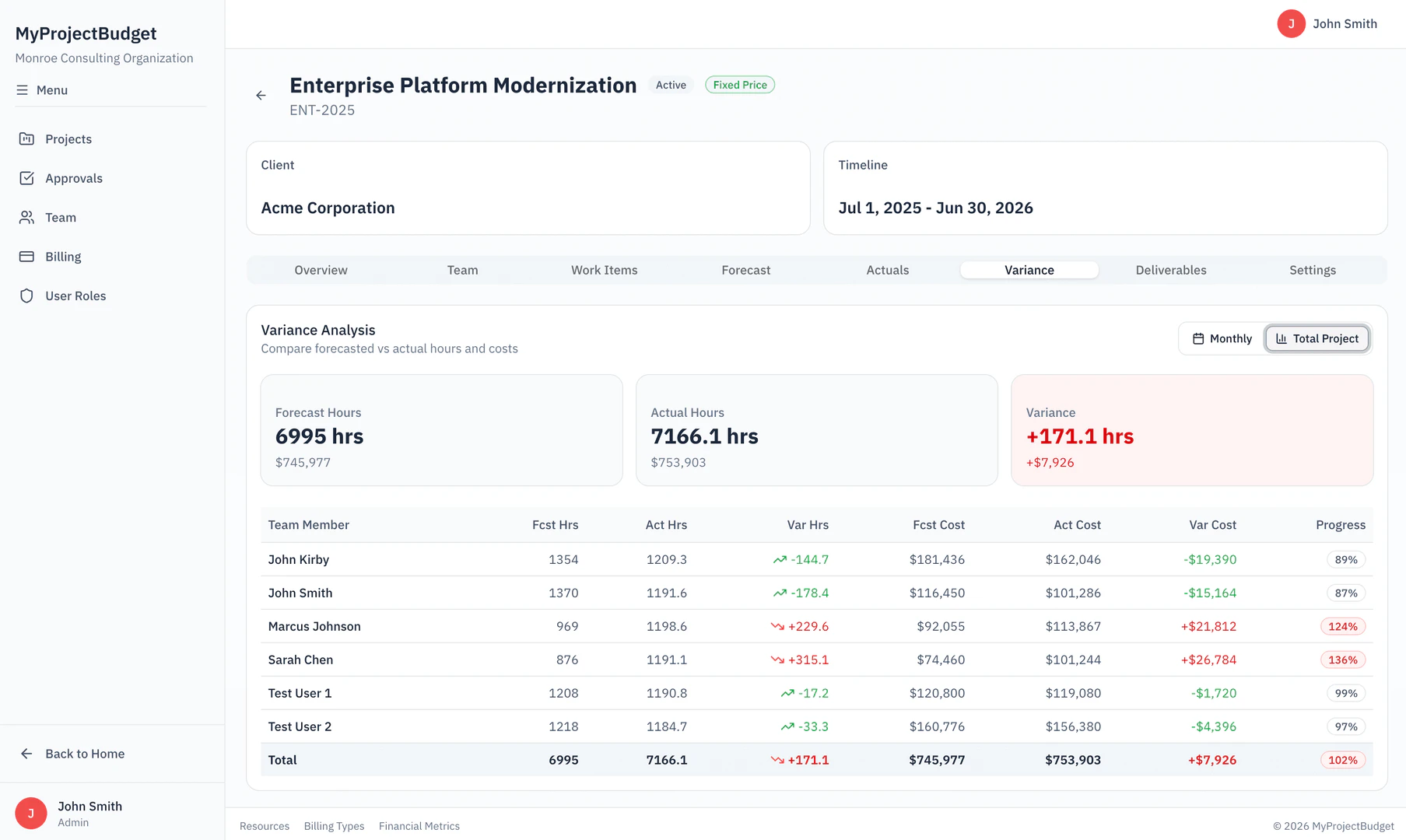1406x840 pixels.
Task: Expand the Variance summary card
Action: [1191, 430]
